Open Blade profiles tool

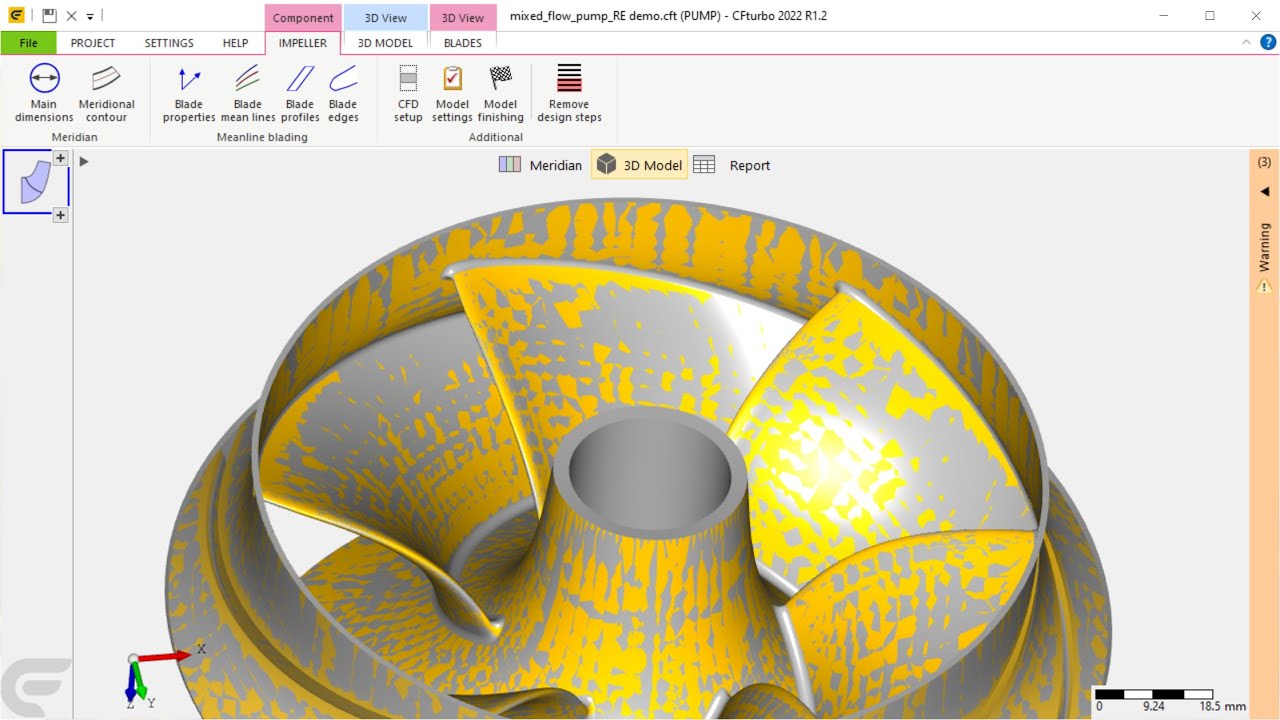300,93
